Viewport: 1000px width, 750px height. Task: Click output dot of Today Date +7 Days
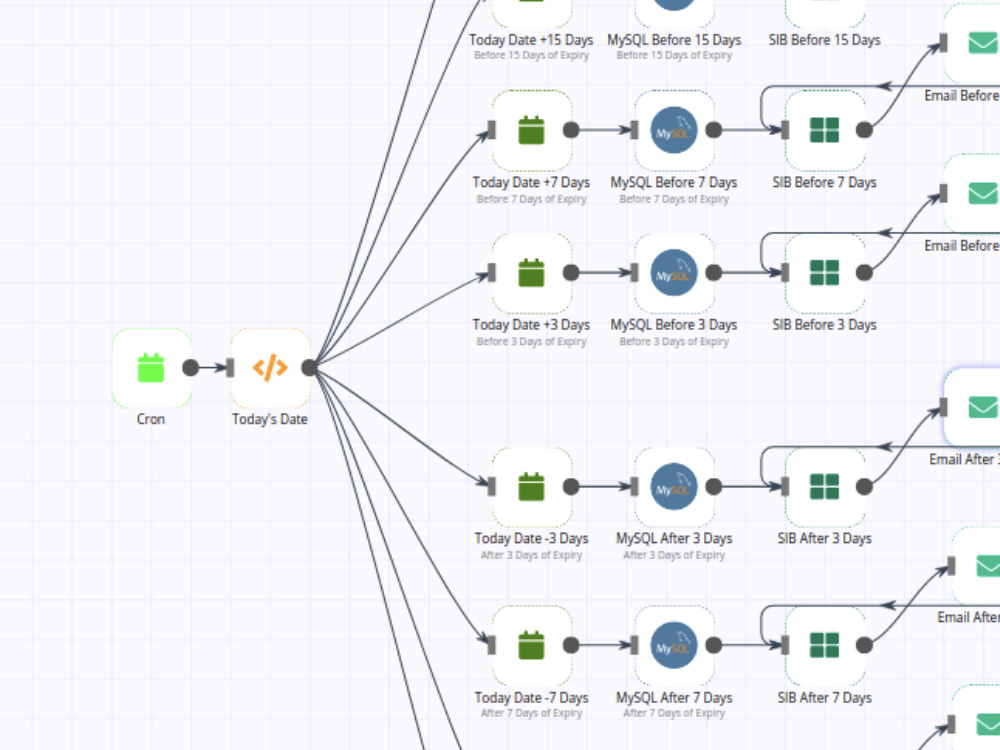(x=571, y=130)
